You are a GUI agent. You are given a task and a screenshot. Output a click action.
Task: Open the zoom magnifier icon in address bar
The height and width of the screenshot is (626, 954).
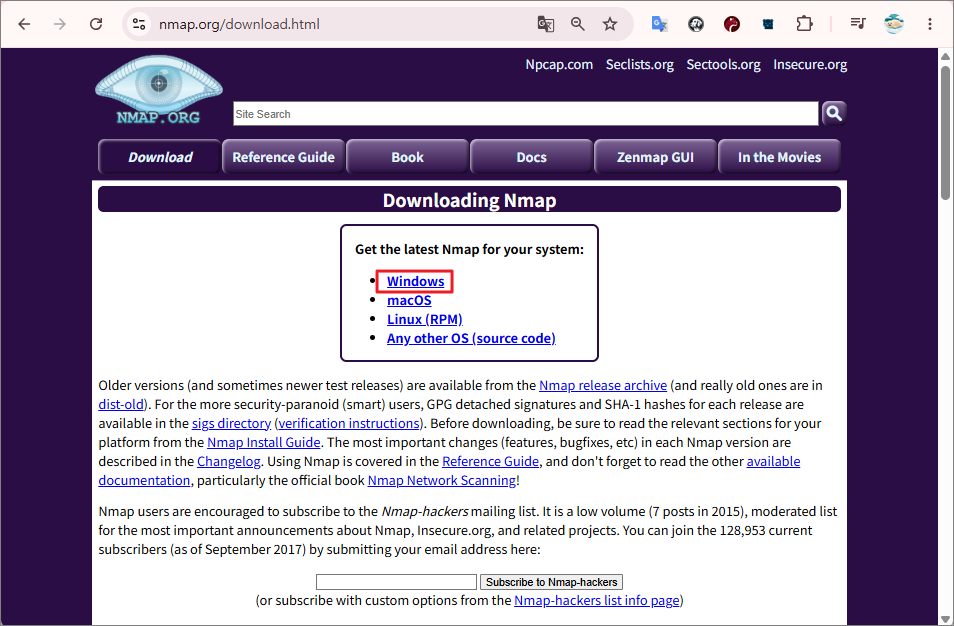click(x=577, y=24)
